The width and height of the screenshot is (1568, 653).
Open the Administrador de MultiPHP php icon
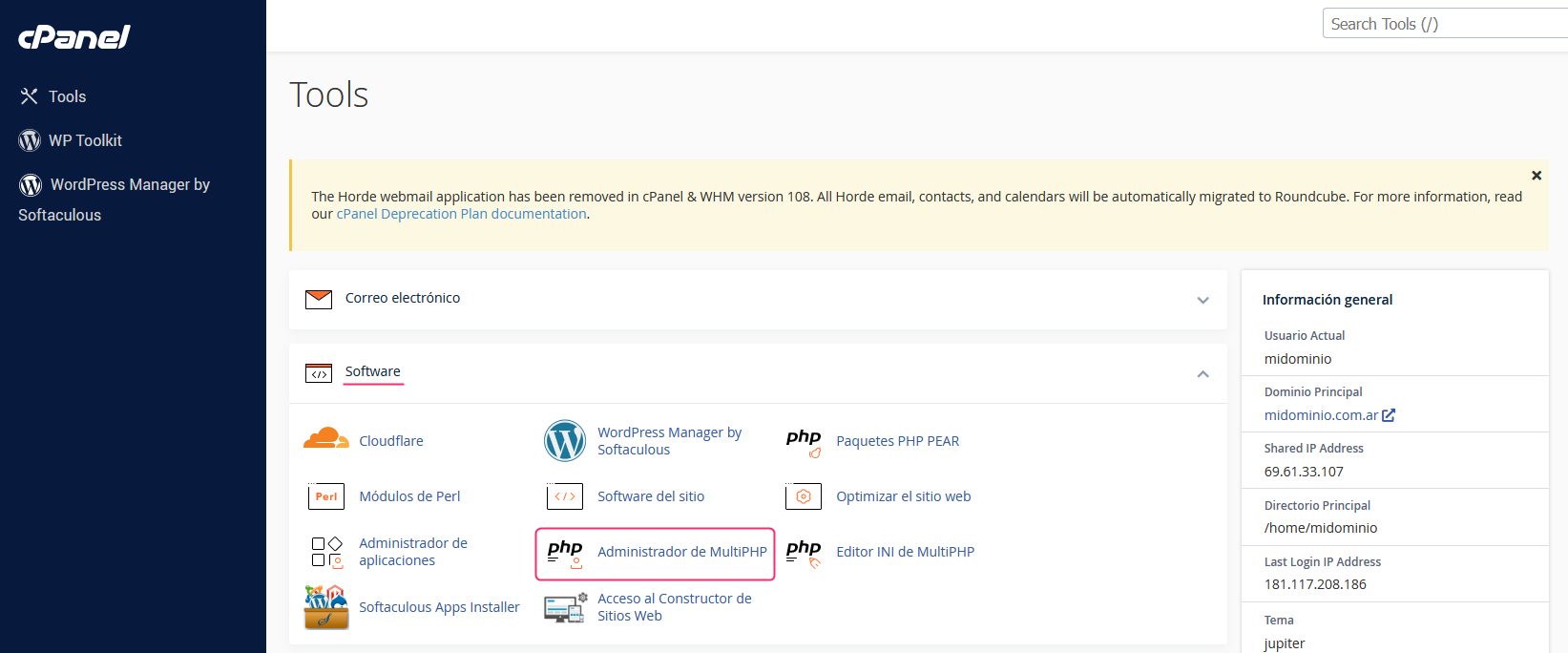click(x=564, y=553)
